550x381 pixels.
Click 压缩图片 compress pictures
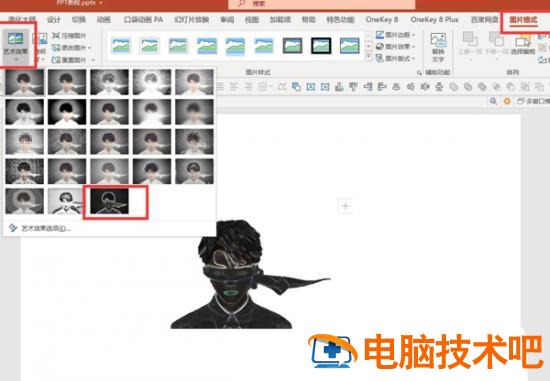click(x=69, y=36)
